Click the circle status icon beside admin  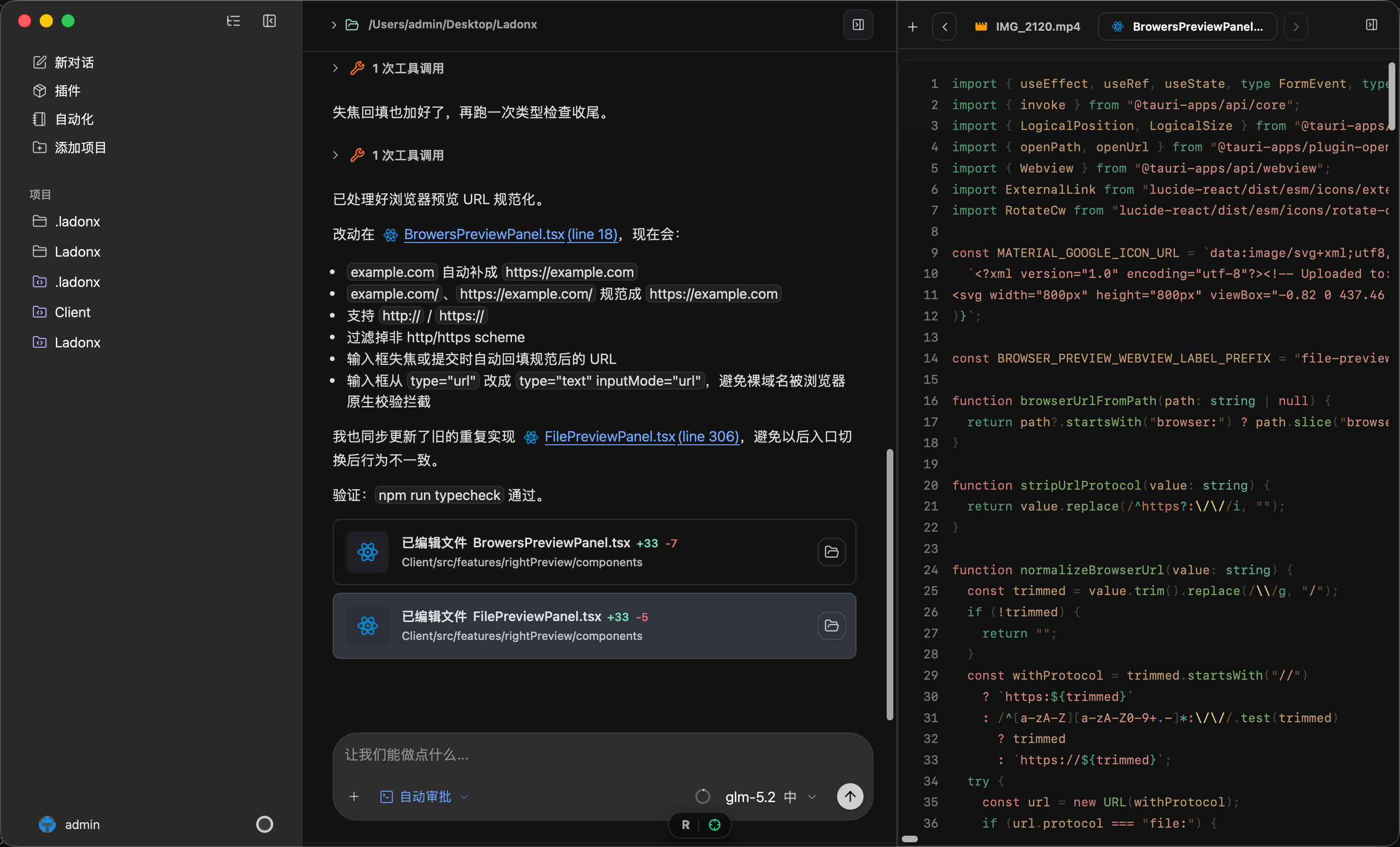[x=264, y=824]
